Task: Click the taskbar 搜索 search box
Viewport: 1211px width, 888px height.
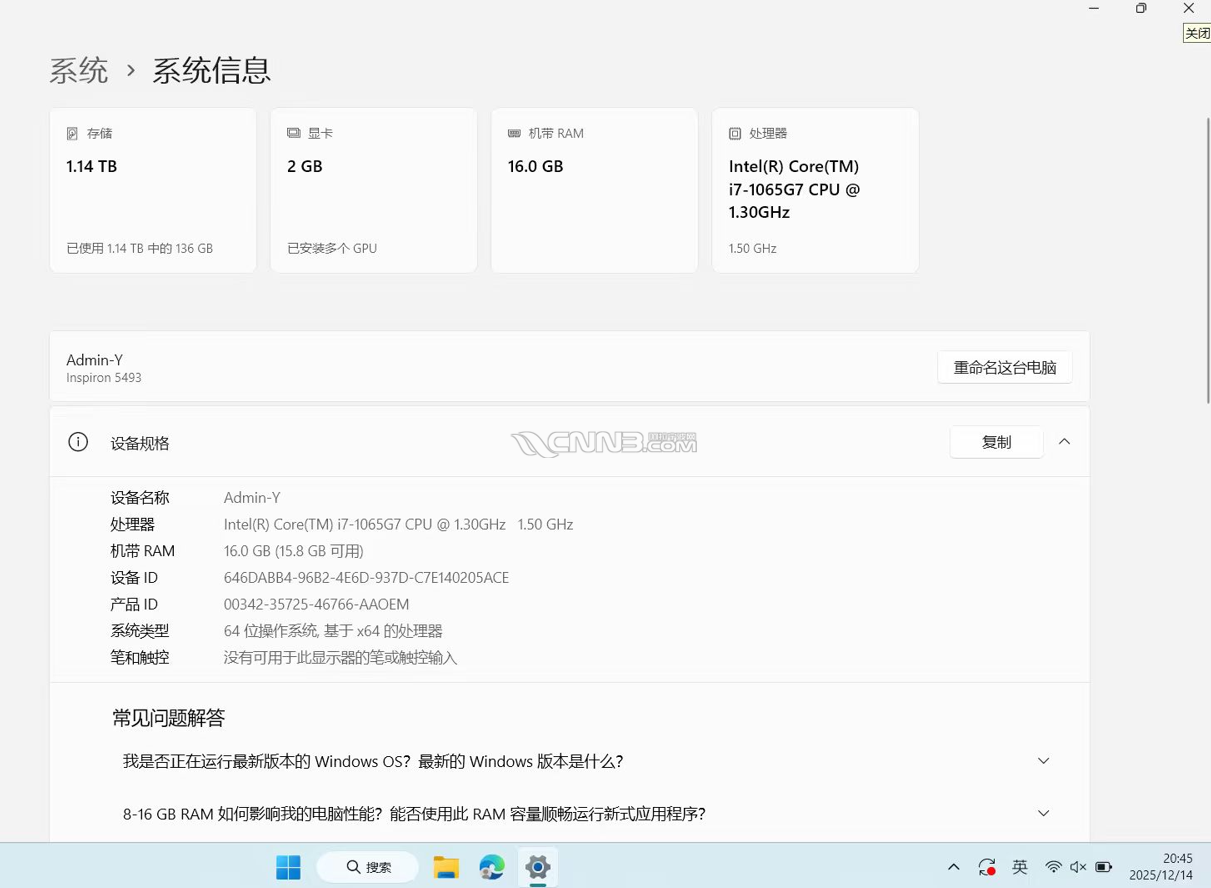Action: click(x=368, y=867)
